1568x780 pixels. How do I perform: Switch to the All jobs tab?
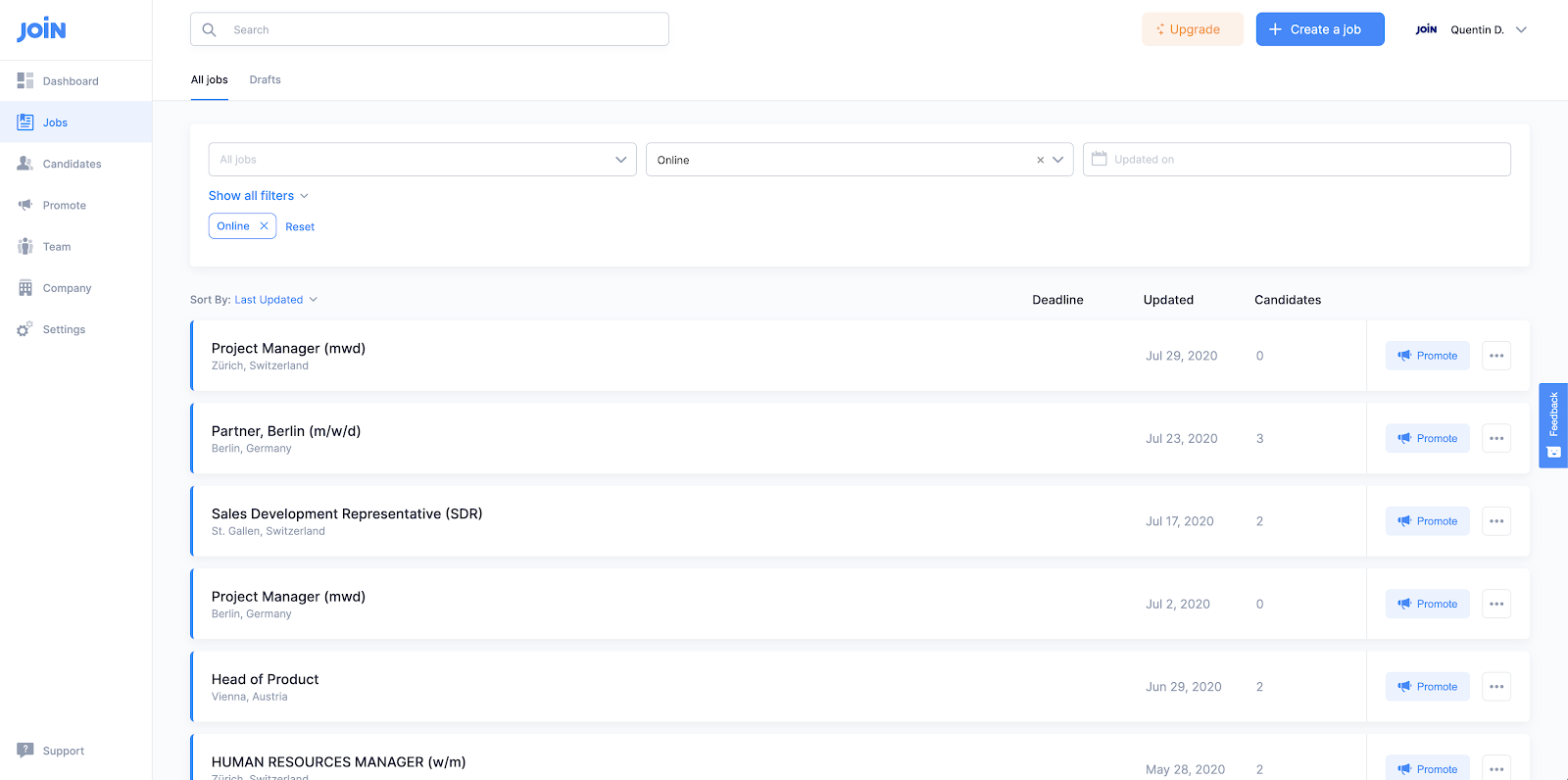click(x=209, y=80)
